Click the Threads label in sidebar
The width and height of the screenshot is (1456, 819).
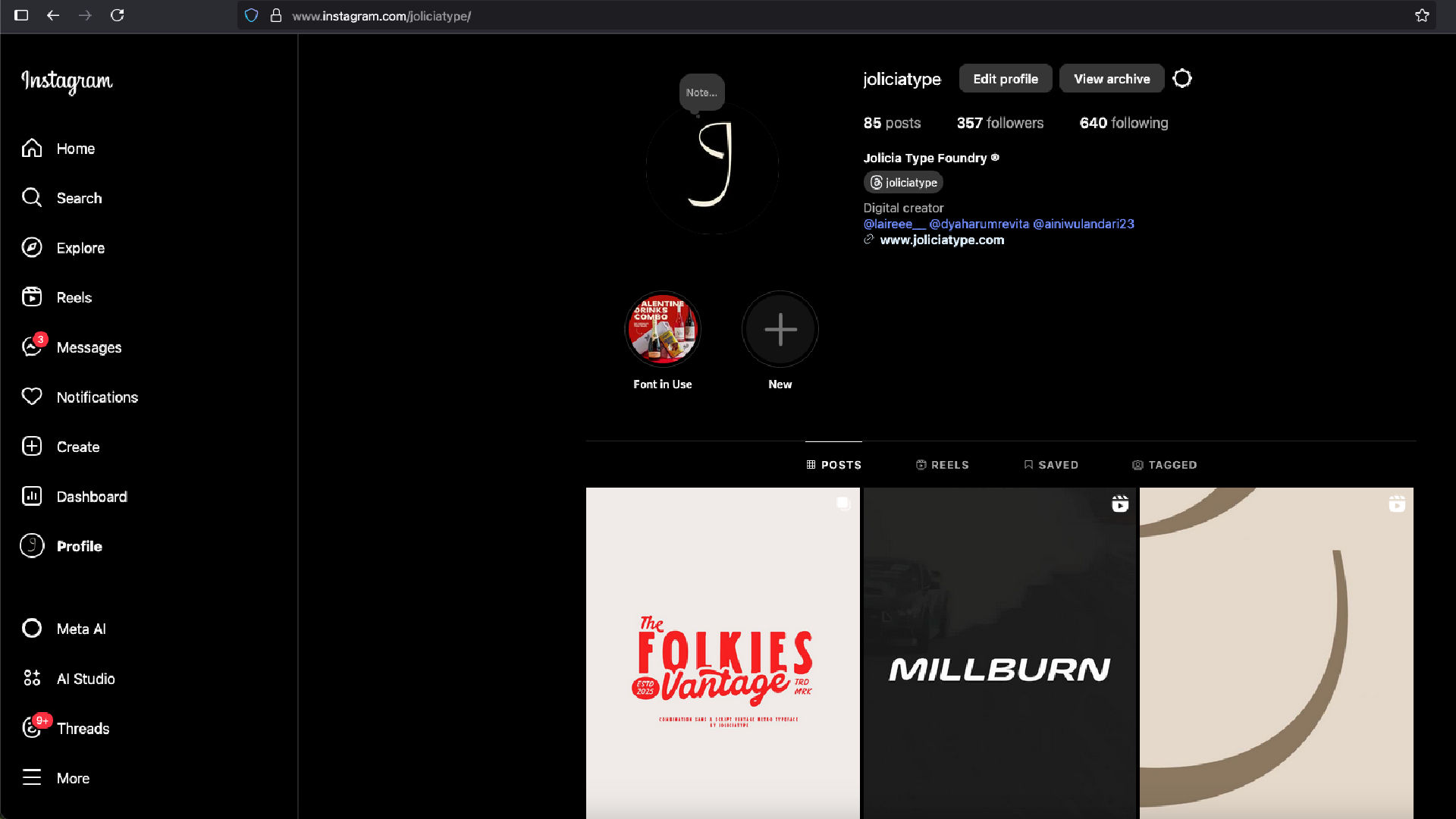tap(83, 729)
